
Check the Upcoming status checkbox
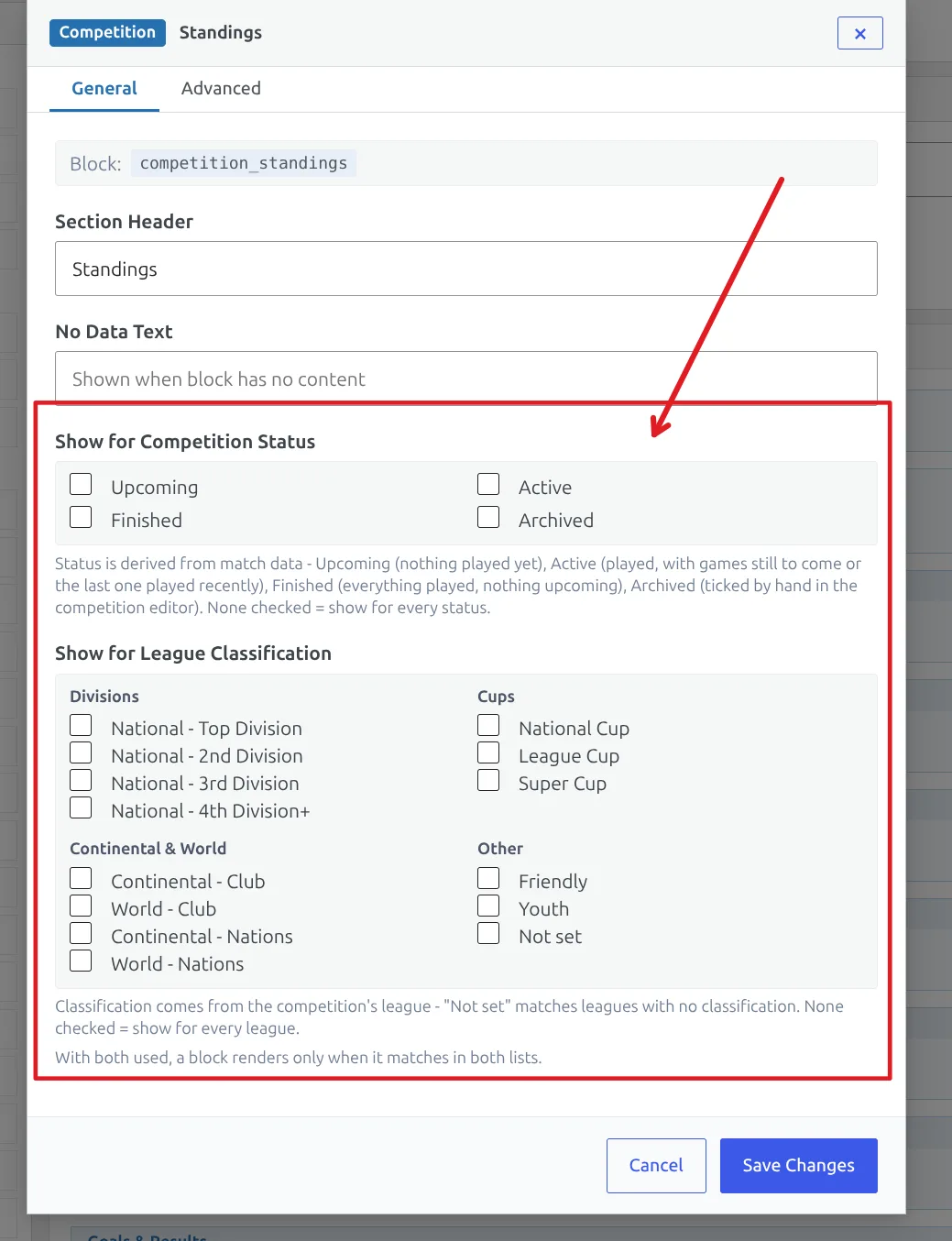[81, 484]
